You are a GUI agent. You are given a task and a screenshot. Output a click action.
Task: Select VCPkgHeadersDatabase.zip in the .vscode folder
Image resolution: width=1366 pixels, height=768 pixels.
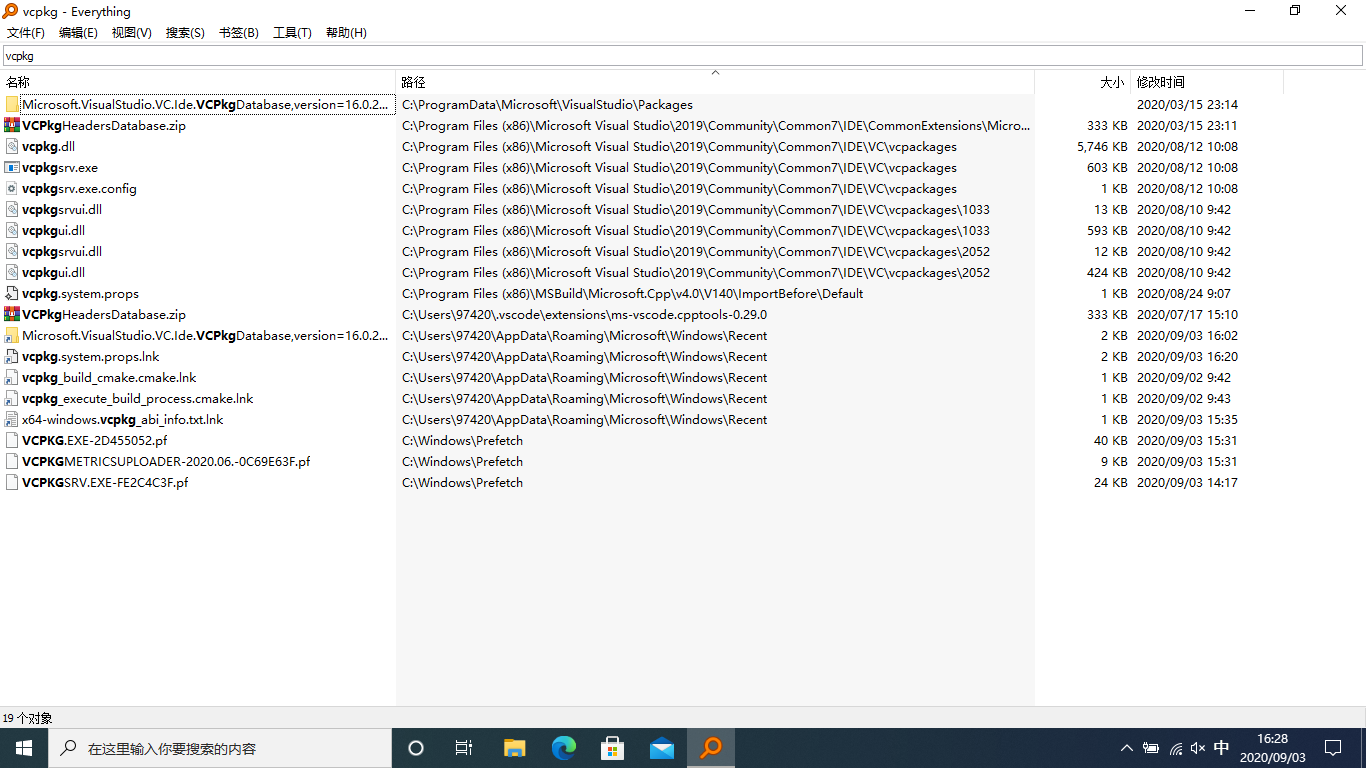[x=104, y=314]
